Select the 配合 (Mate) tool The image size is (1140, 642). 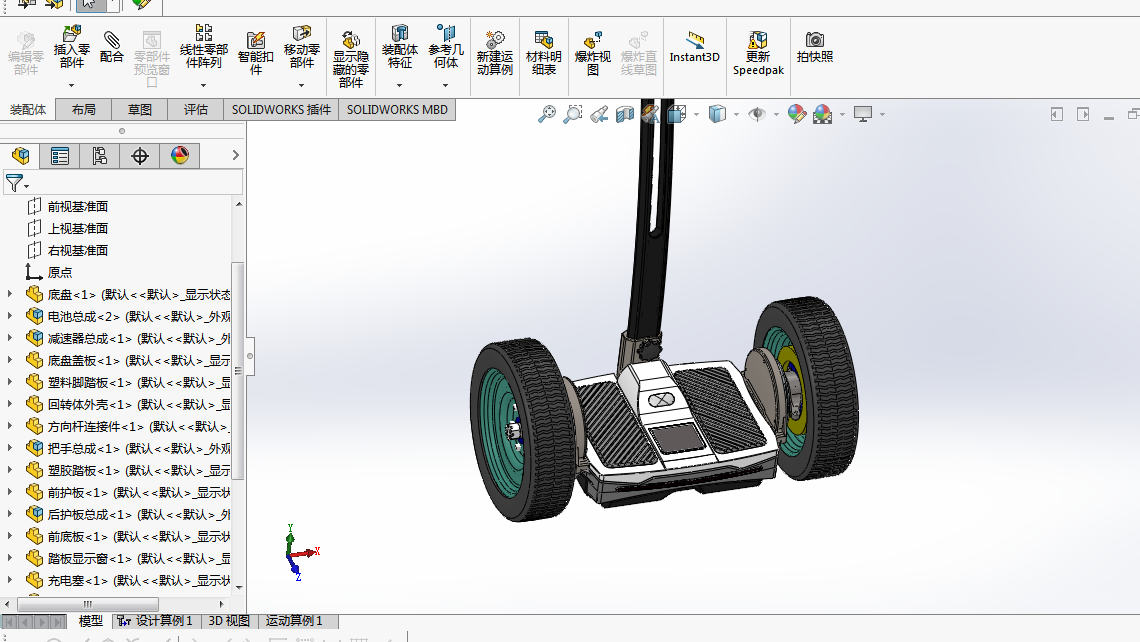coord(111,47)
